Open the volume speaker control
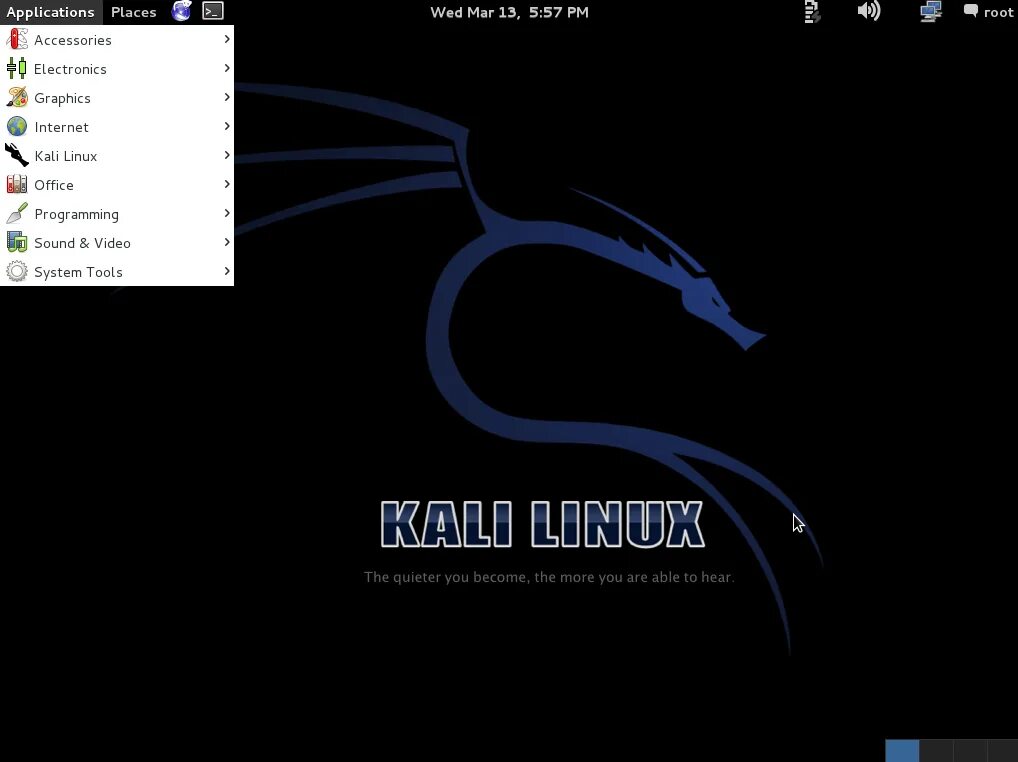Screen dimensions: 1018x762 pyautogui.click(x=869, y=11)
